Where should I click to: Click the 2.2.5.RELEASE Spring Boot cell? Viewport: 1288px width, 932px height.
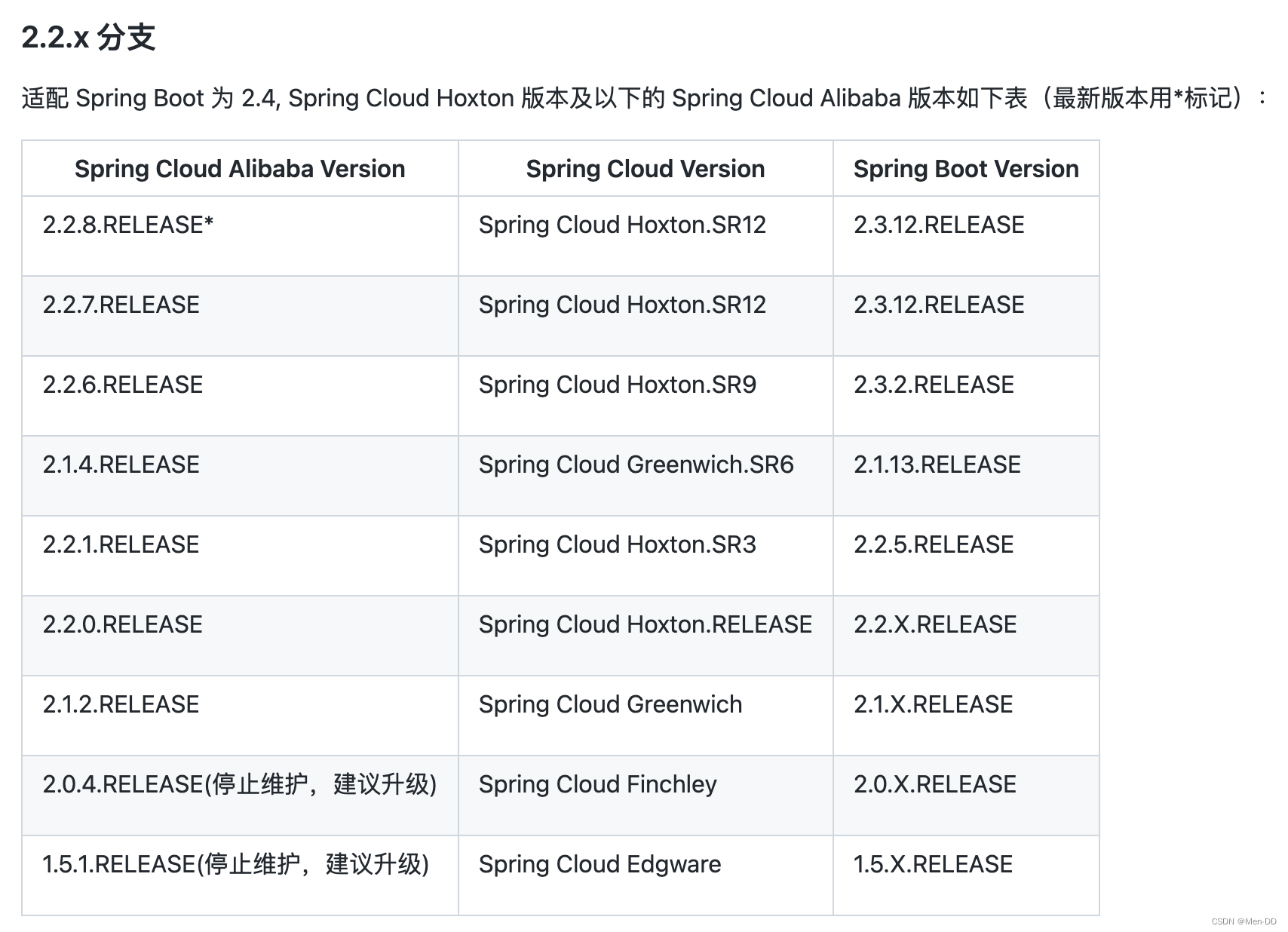click(934, 544)
